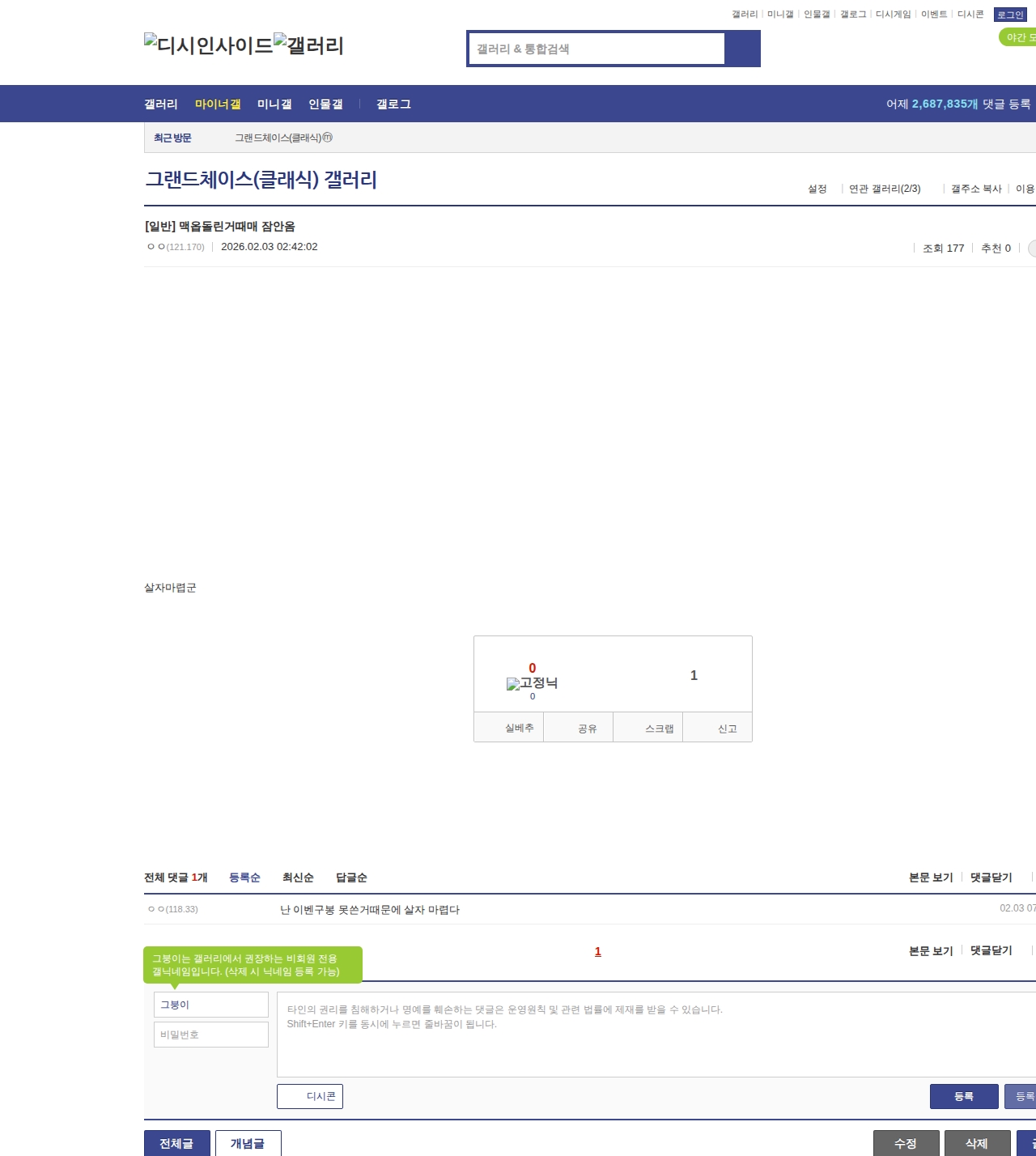
Task: Click the 디시인사이드 logo image
Action: tap(208, 45)
